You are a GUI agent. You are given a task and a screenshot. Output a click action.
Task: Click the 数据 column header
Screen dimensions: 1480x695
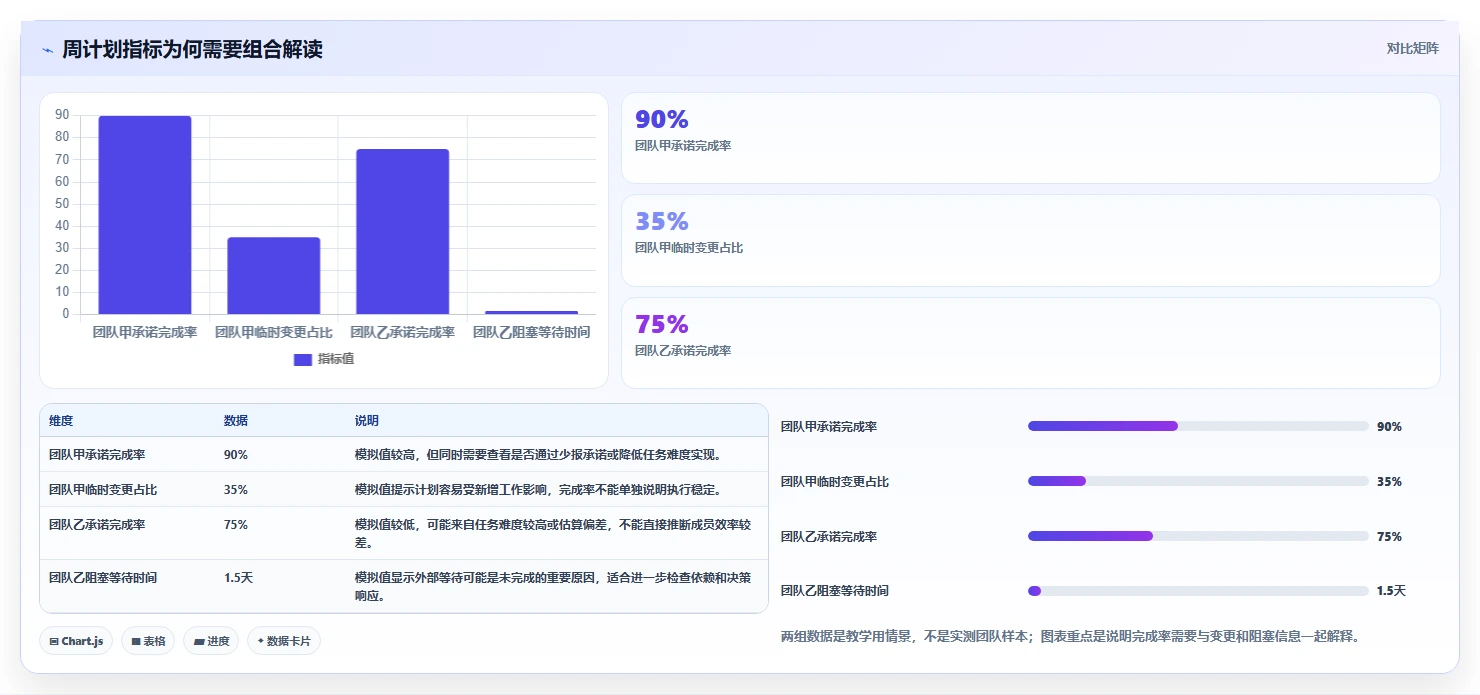pyautogui.click(x=236, y=421)
